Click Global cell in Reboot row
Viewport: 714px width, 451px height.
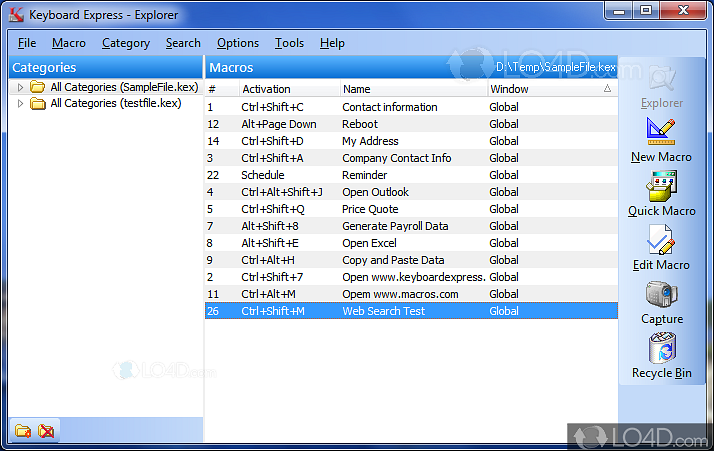click(x=504, y=124)
